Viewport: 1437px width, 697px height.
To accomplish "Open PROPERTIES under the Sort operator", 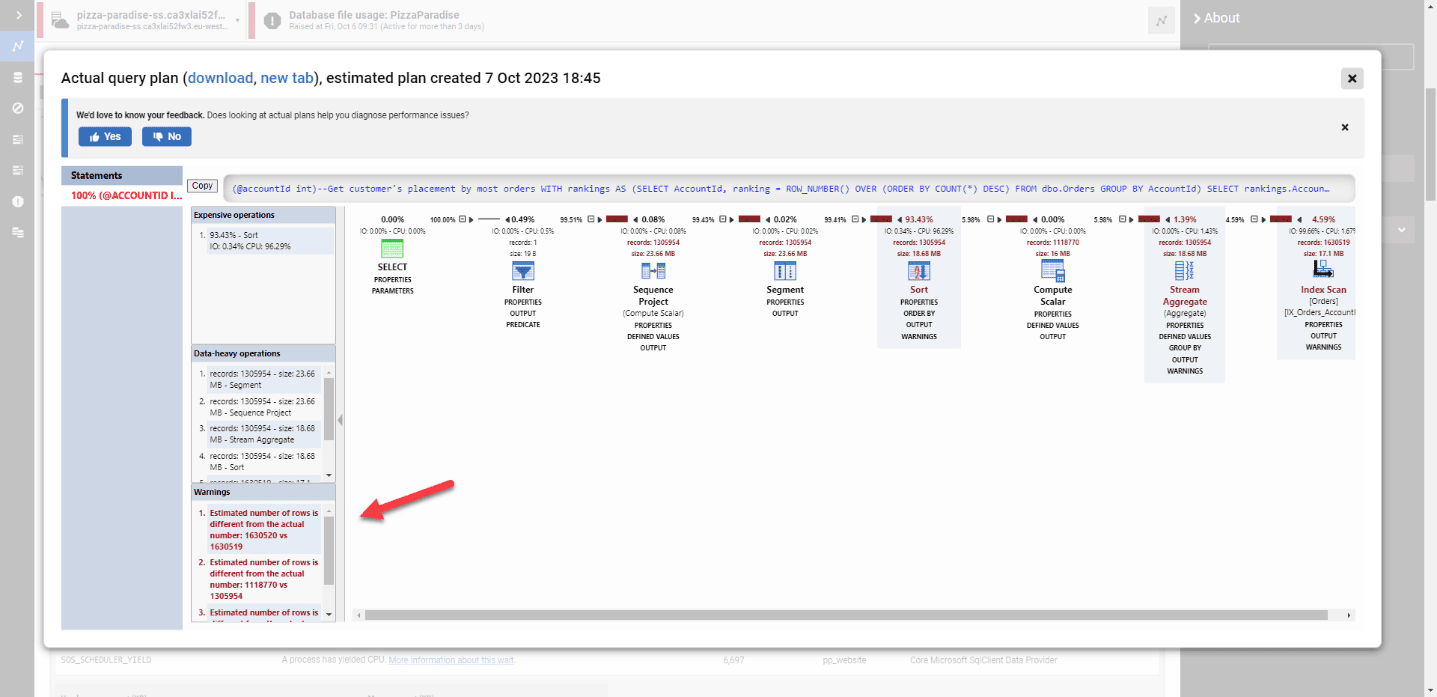I will coord(918,302).
